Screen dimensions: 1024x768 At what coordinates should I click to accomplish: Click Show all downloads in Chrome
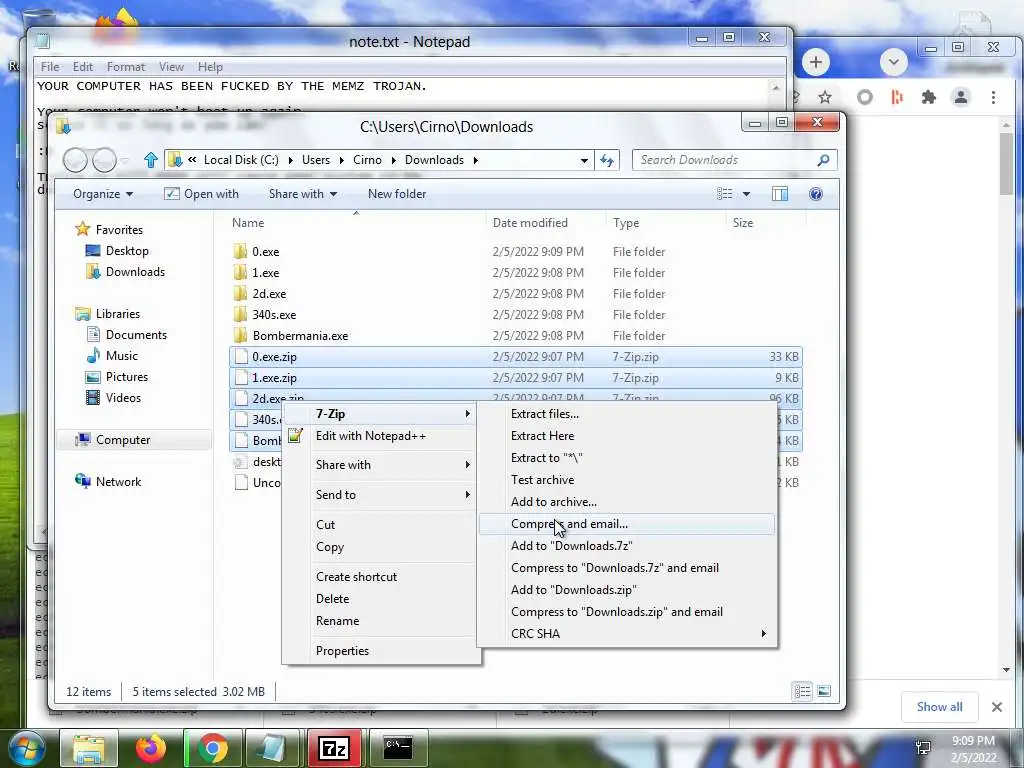point(939,707)
